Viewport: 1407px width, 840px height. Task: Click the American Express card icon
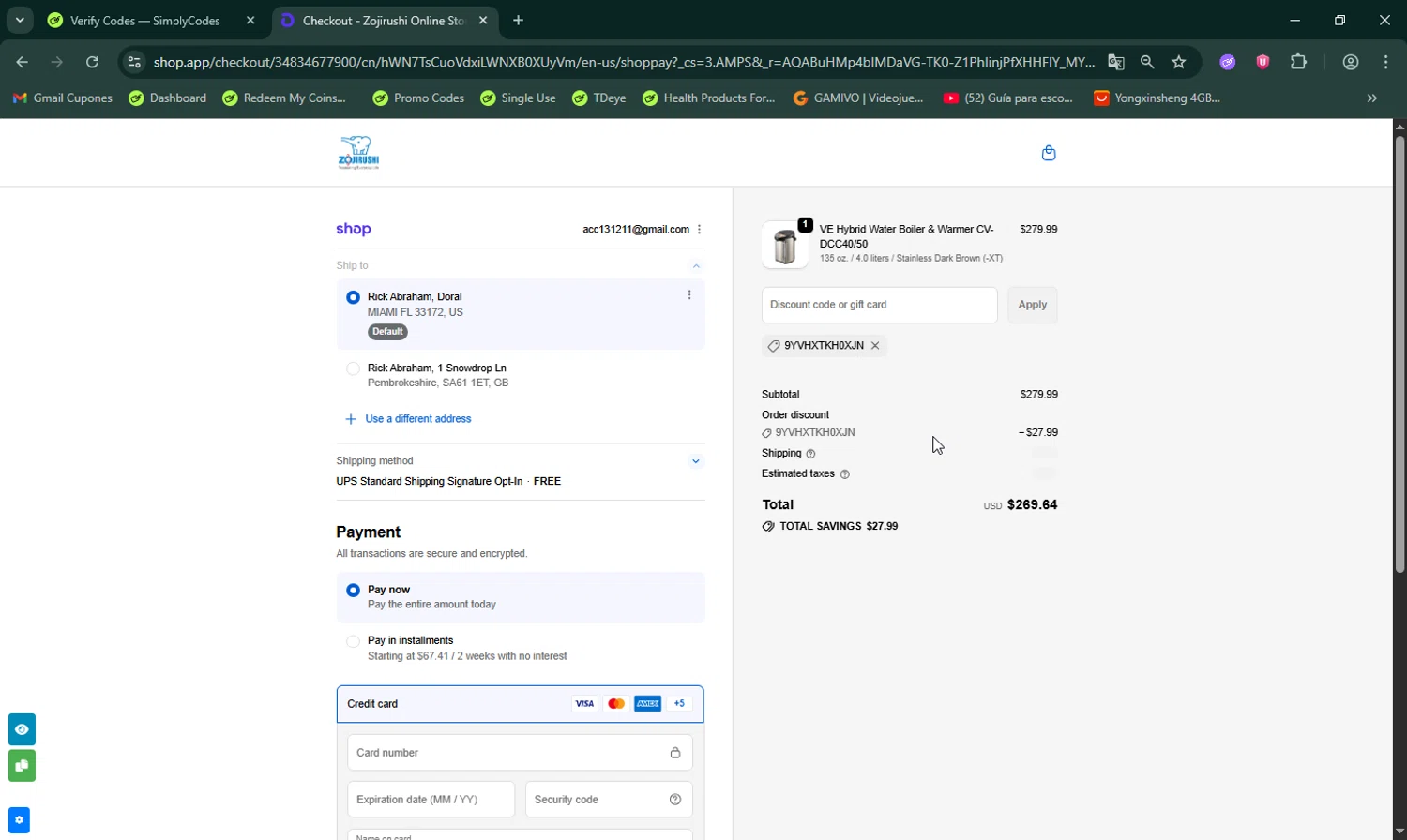[648, 704]
